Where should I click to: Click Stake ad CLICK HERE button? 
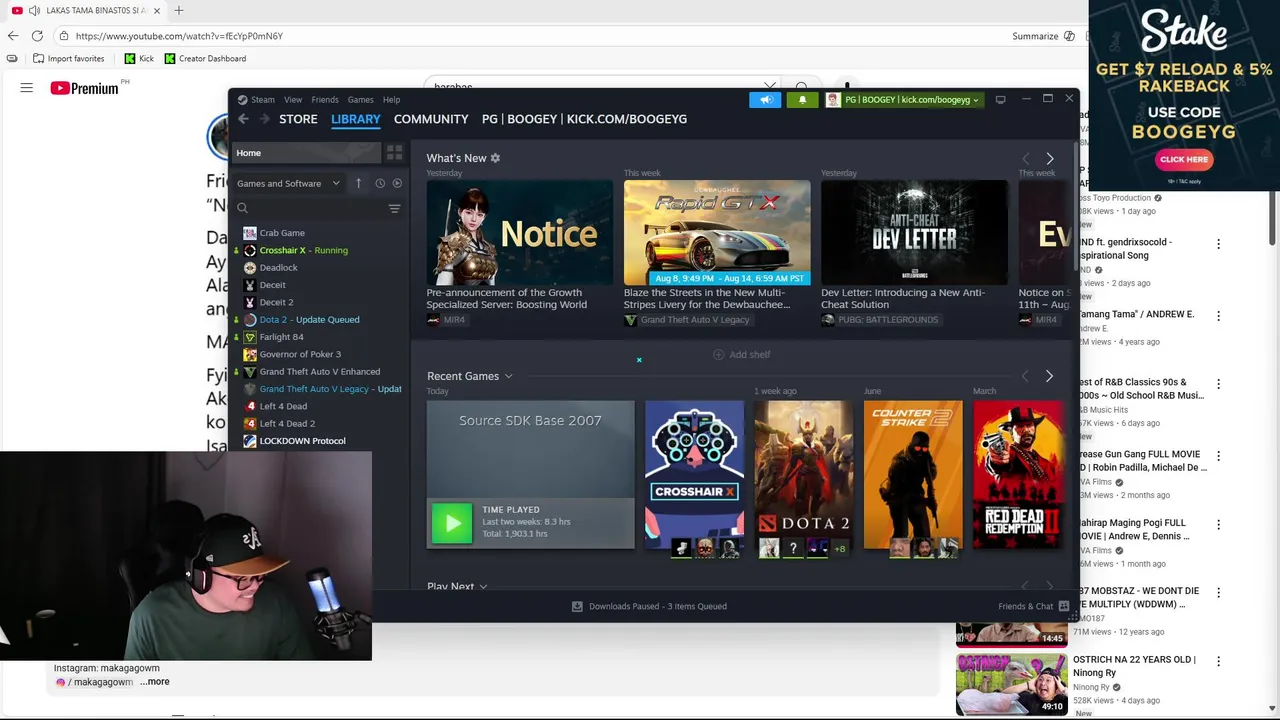(1184, 159)
